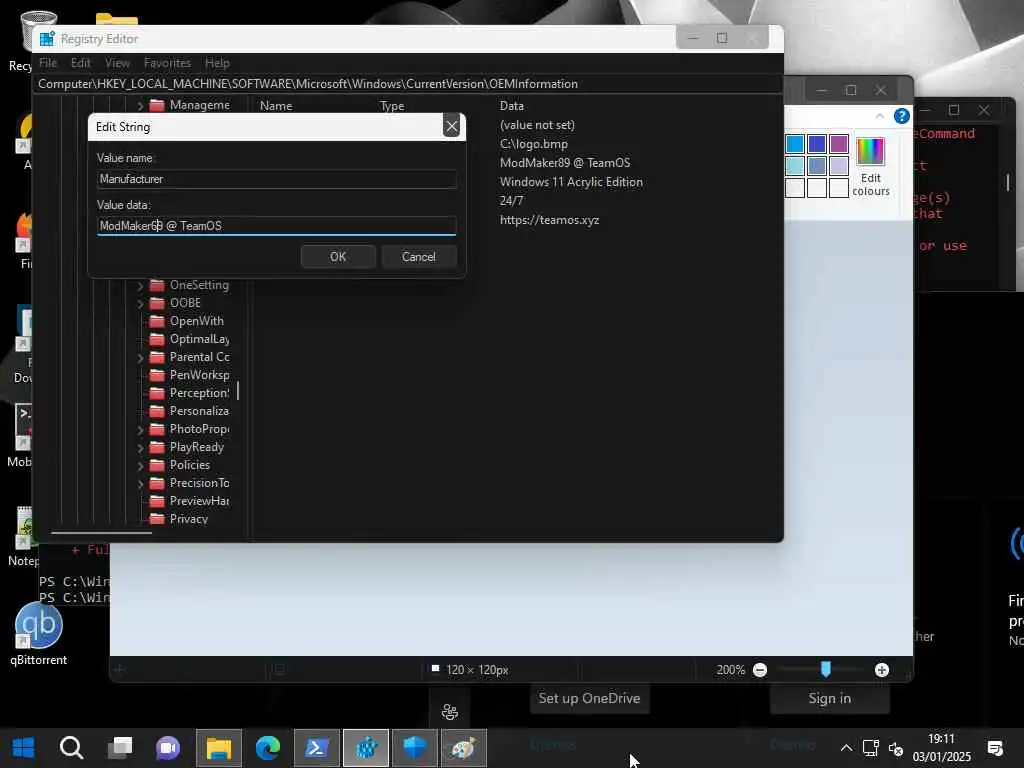Collapse the Paint ribbon chevron

point(880,116)
